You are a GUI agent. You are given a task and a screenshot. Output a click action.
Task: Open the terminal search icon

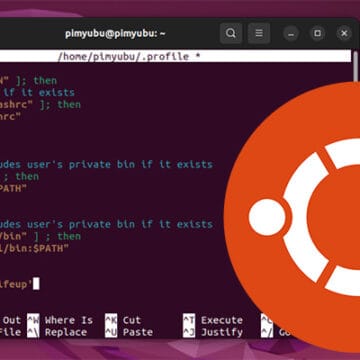tap(231, 33)
